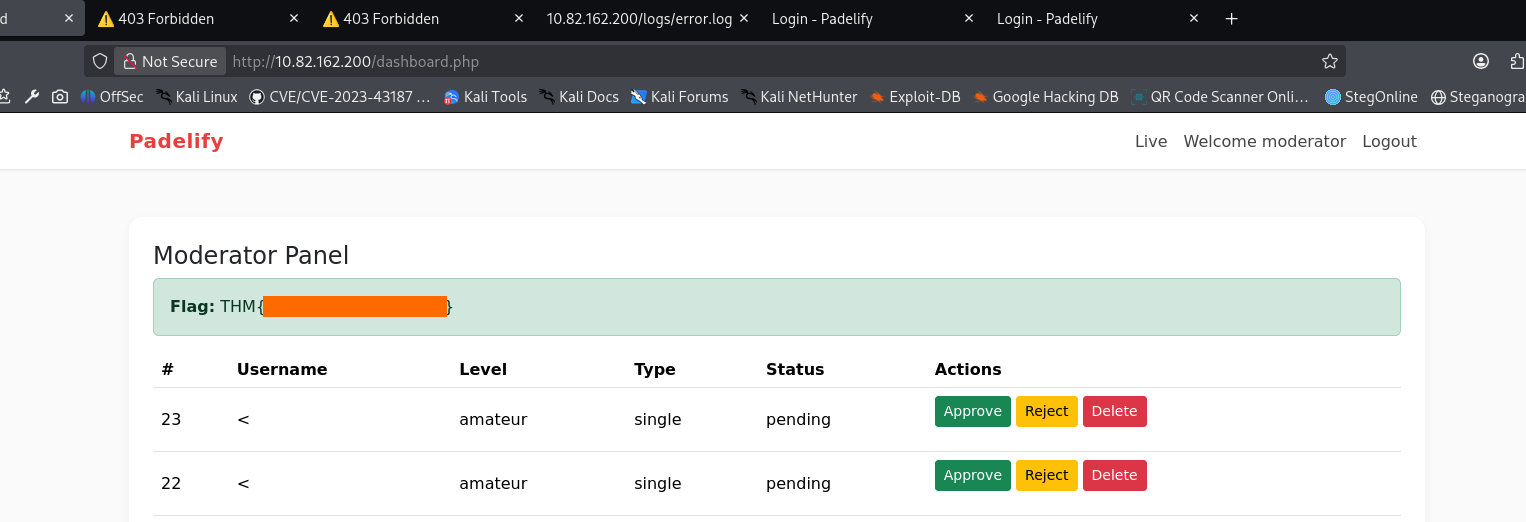Delete entry number 23

(x=1114, y=411)
